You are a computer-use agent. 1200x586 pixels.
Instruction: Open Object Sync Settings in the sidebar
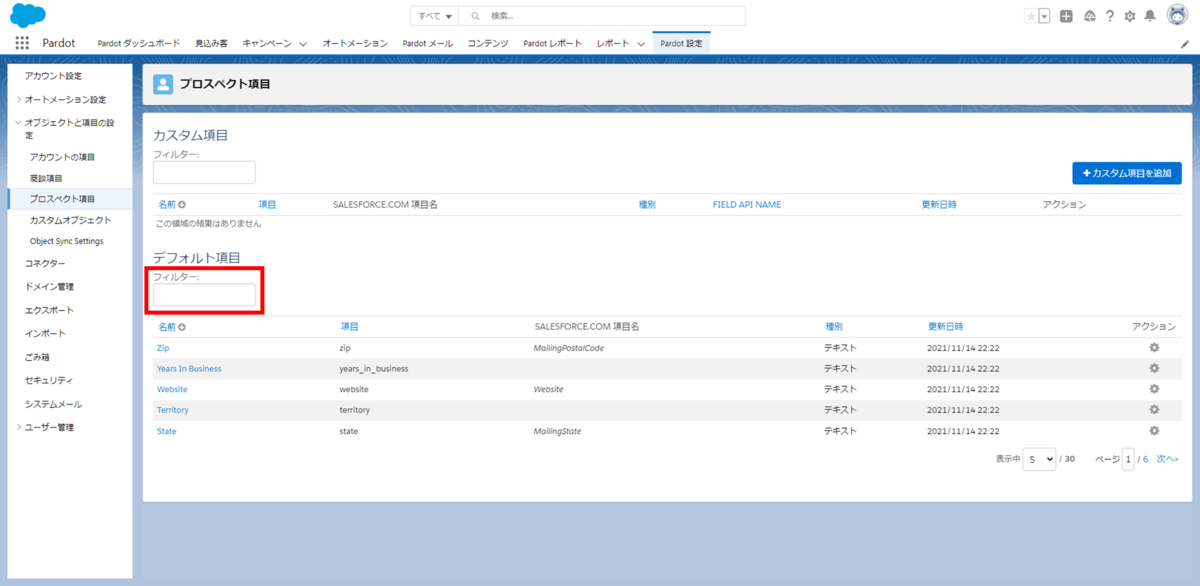click(x=66, y=241)
